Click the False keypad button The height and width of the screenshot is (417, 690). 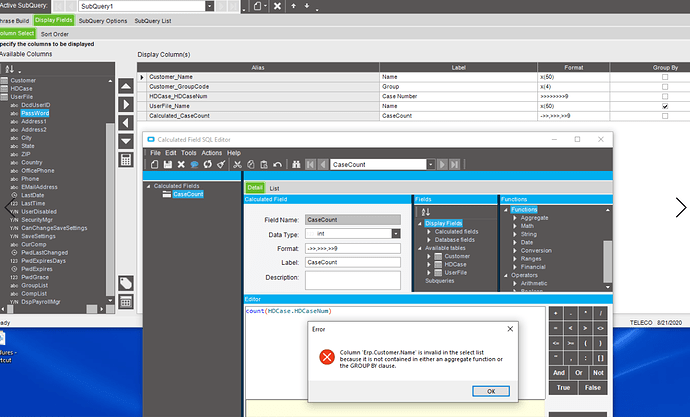[593, 388]
